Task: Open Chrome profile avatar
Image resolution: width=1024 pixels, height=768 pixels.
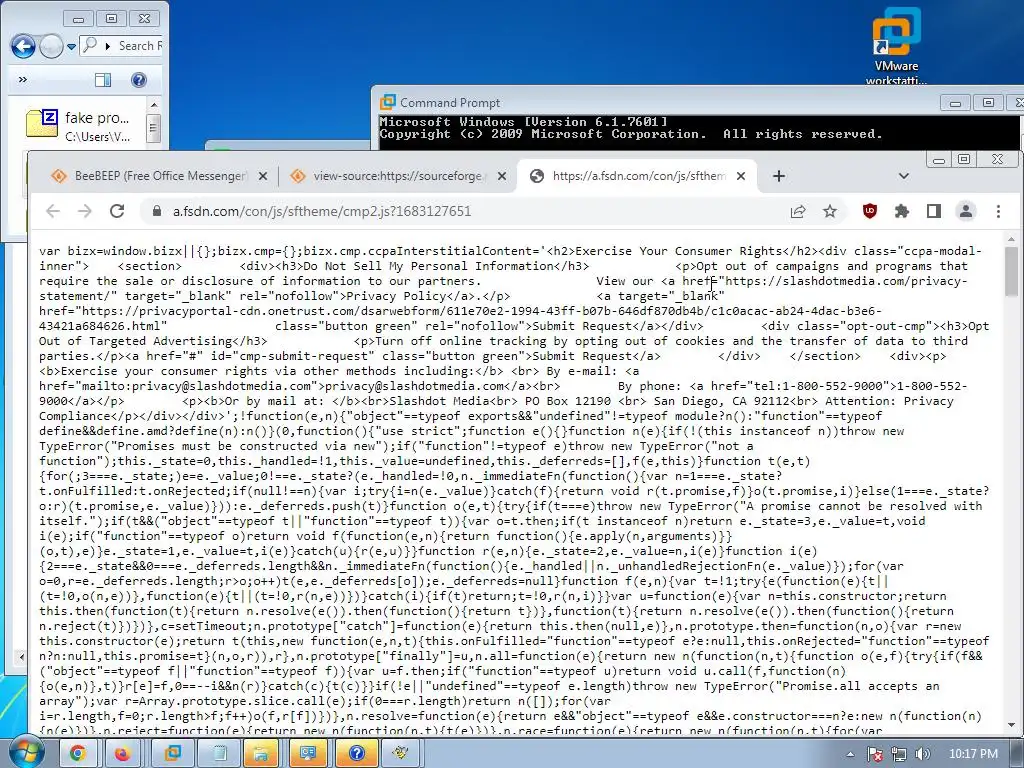Action: [966, 211]
